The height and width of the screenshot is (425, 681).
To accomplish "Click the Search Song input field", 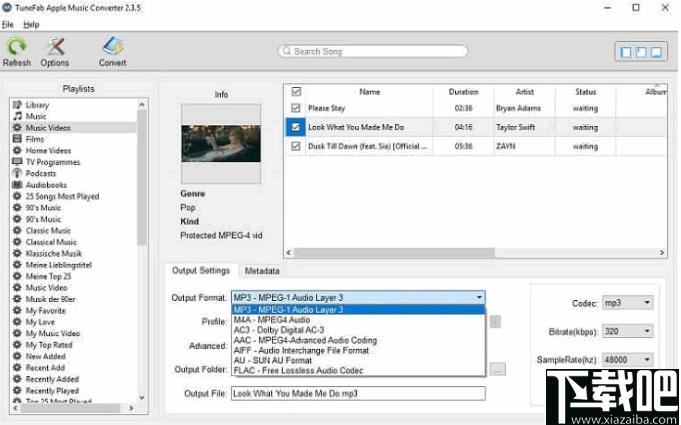I will pyautogui.click(x=373, y=51).
